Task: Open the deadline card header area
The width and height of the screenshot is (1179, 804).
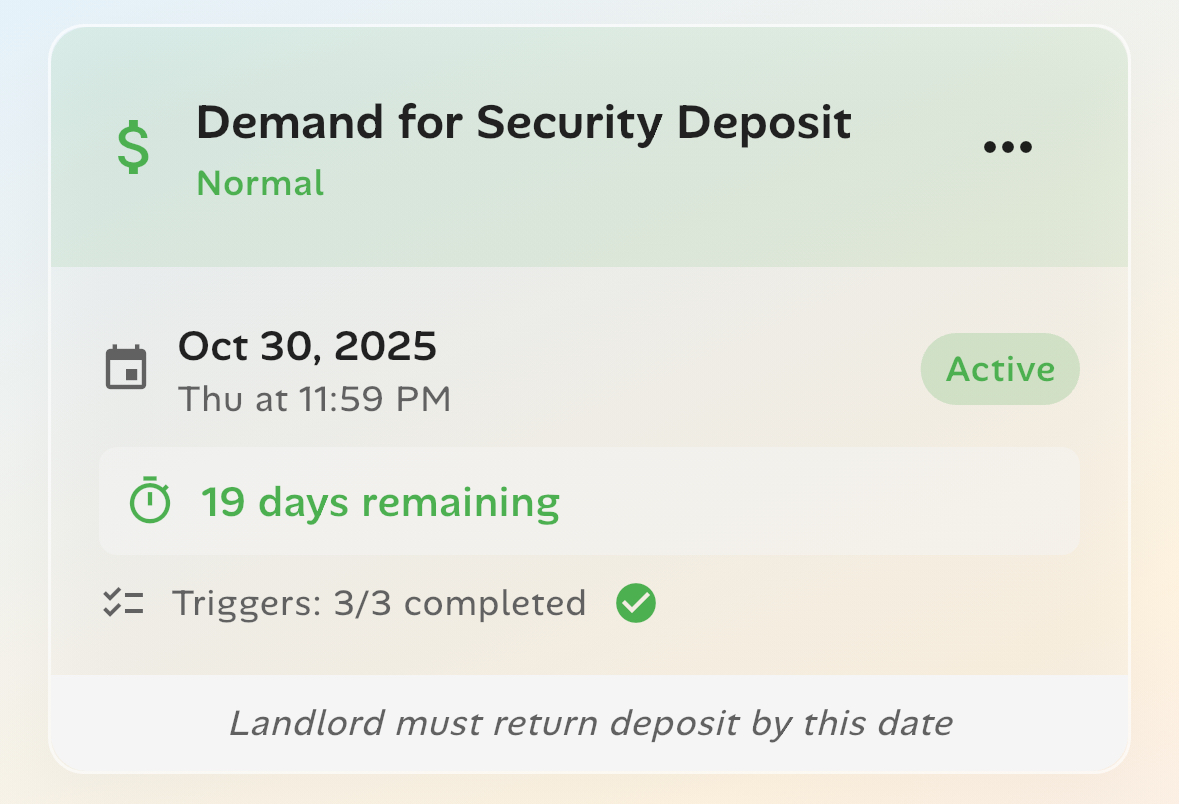Action: pos(590,145)
